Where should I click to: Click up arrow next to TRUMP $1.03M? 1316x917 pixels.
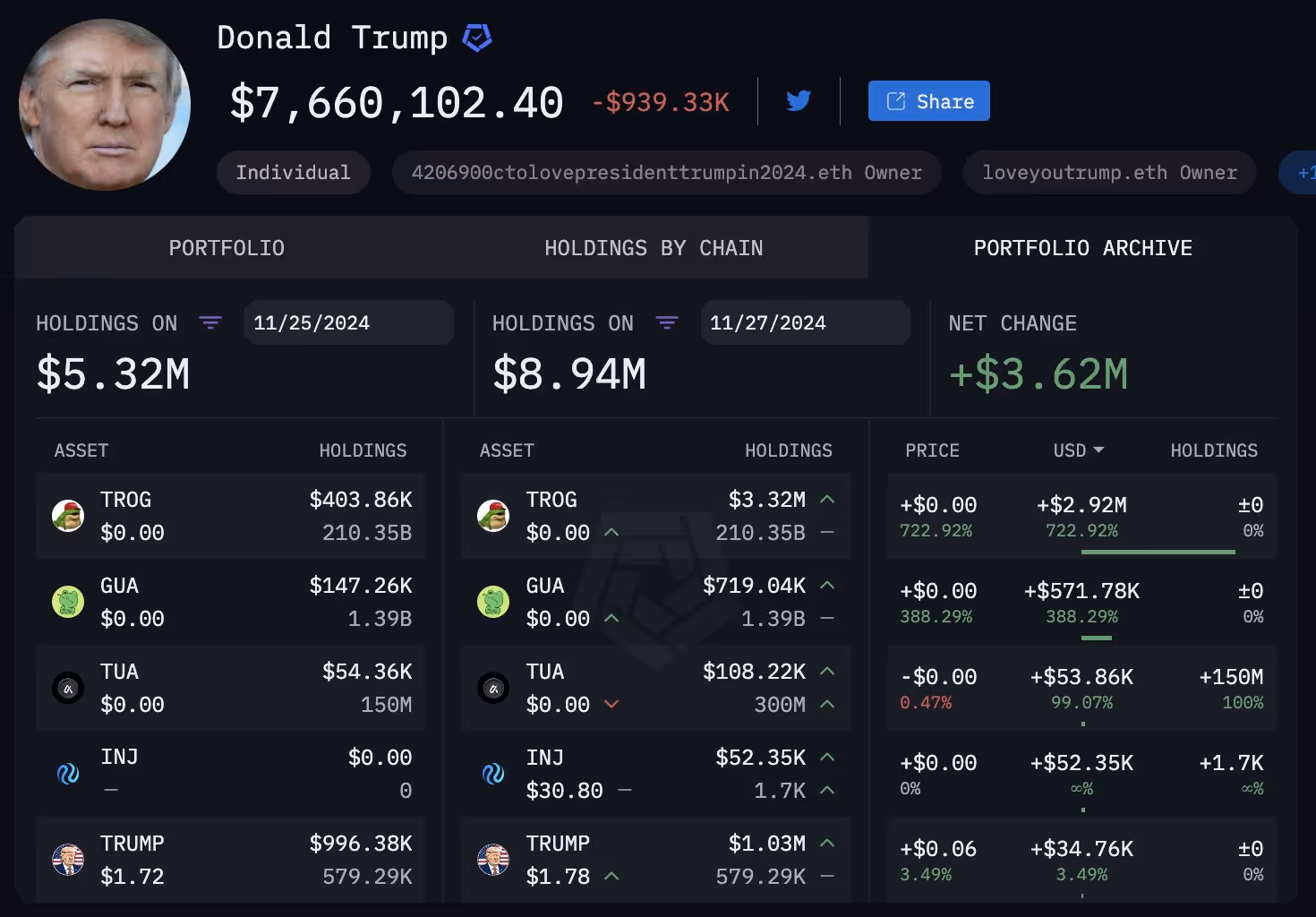[x=827, y=843]
